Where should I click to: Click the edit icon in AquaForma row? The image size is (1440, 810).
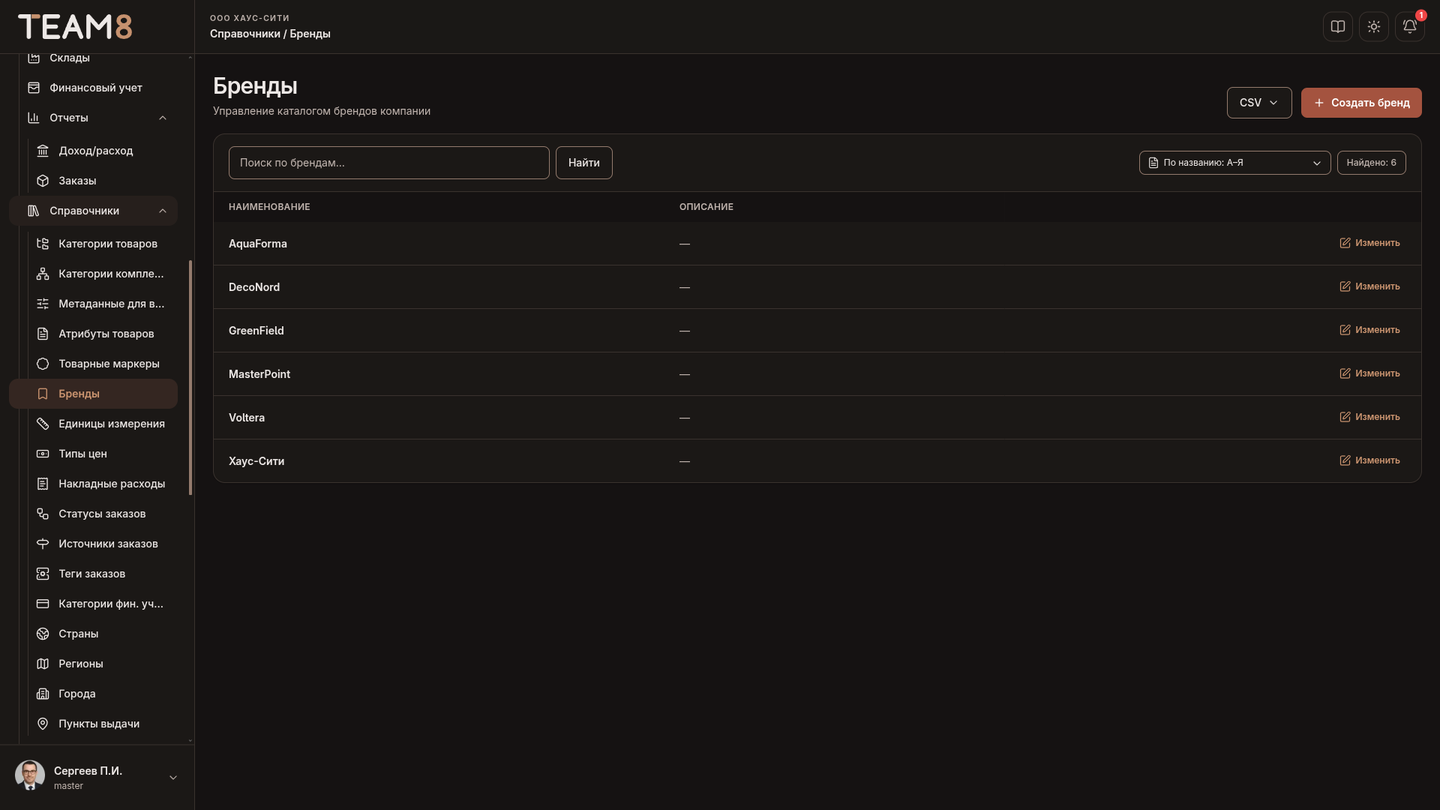coord(1345,243)
